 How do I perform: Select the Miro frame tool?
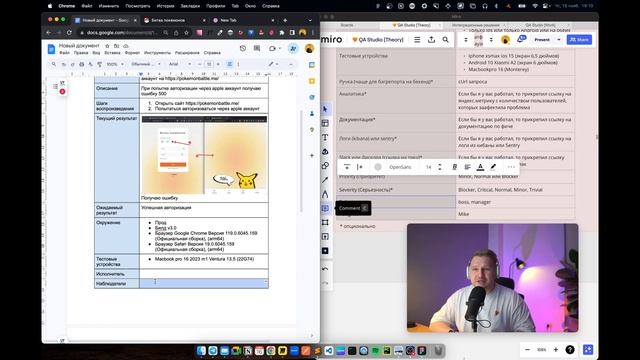coord(325,222)
